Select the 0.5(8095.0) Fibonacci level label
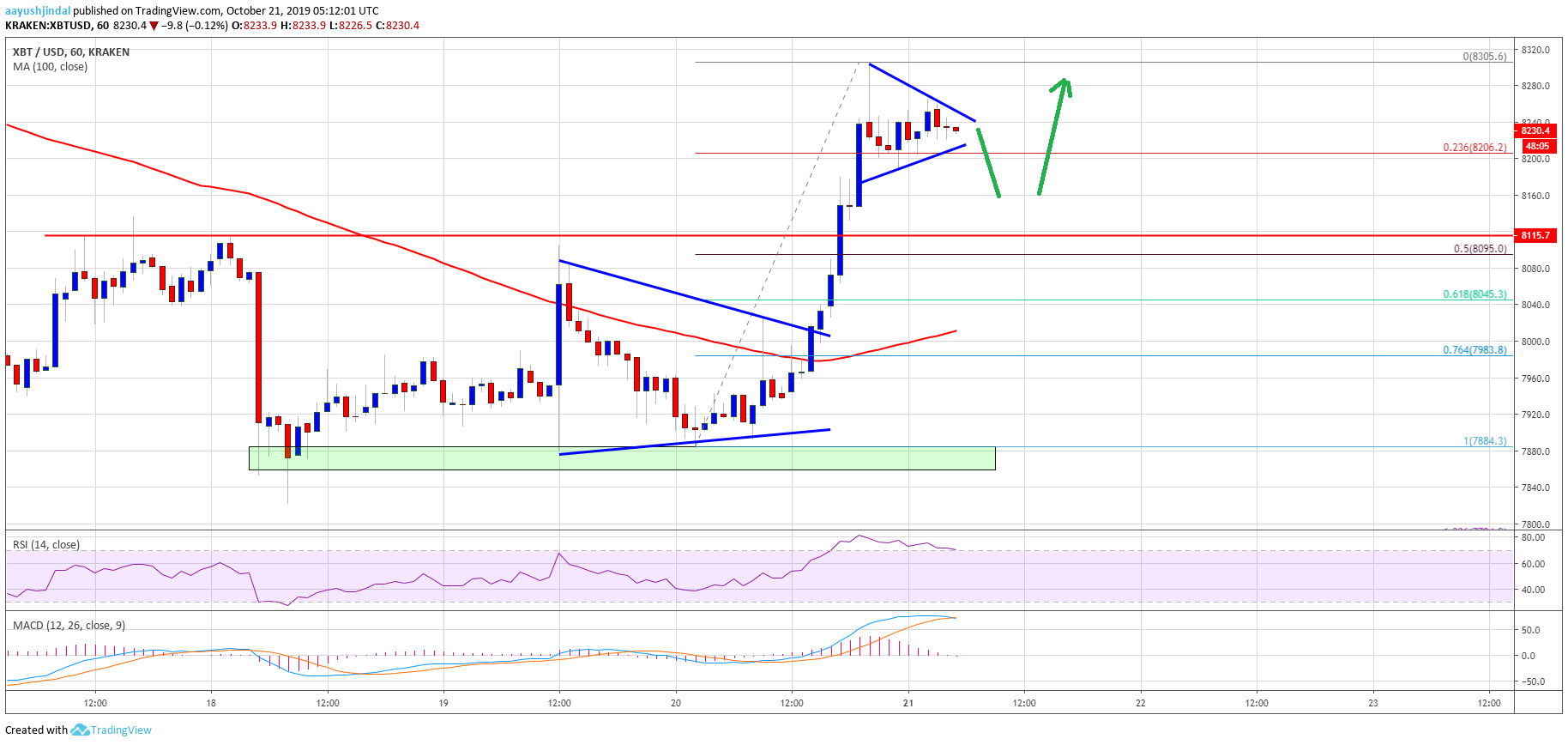This screenshot has height=745, width=1568. pyautogui.click(x=1480, y=249)
